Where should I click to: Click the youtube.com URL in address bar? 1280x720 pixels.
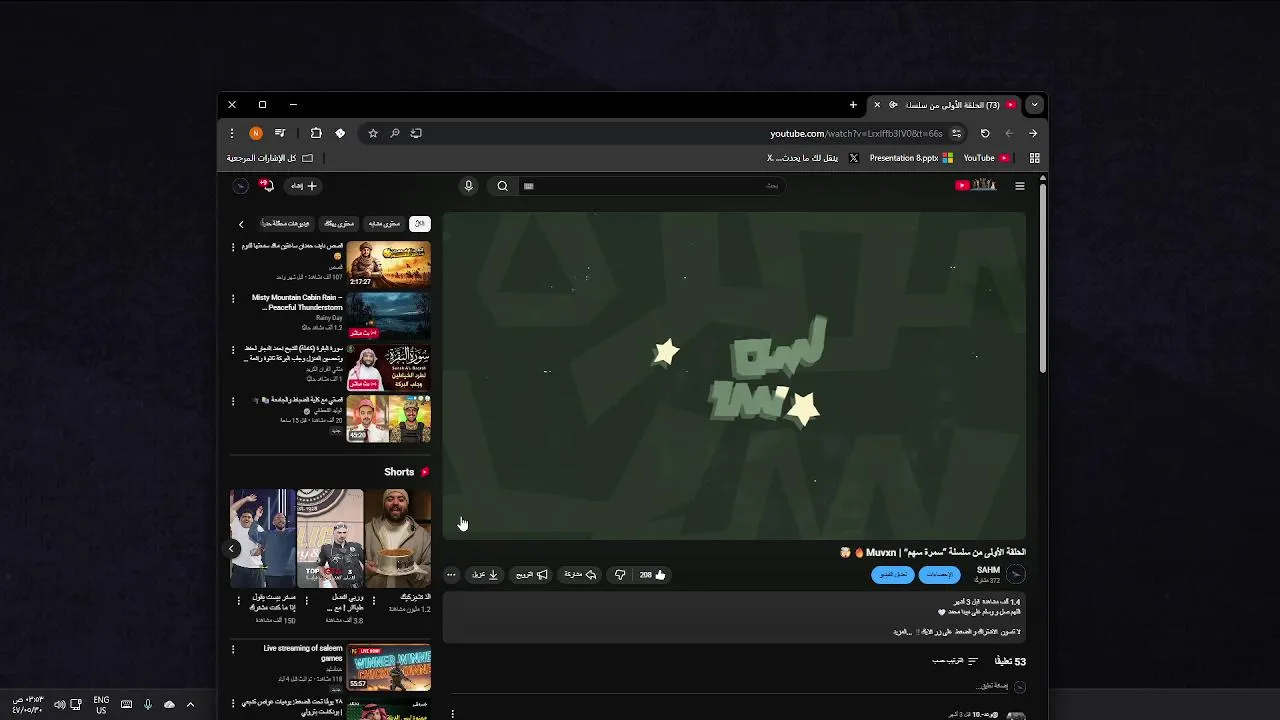pos(856,133)
